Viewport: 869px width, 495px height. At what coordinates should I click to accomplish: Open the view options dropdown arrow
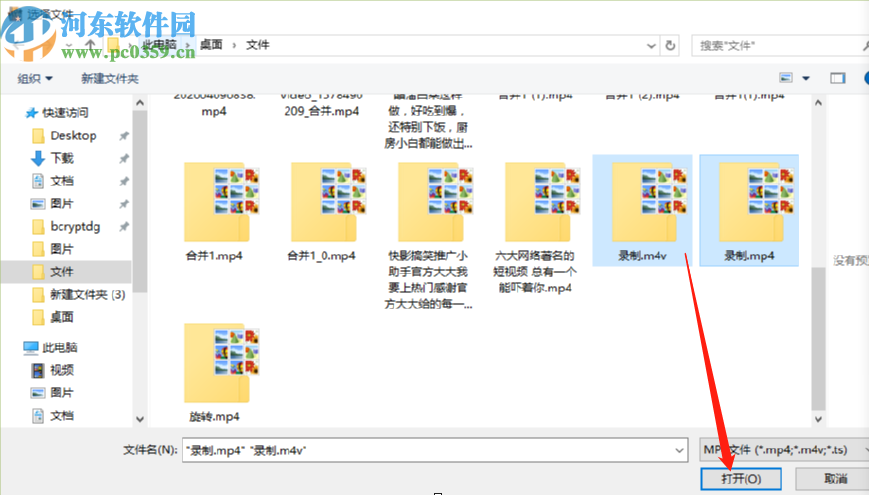tap(806, 78)
